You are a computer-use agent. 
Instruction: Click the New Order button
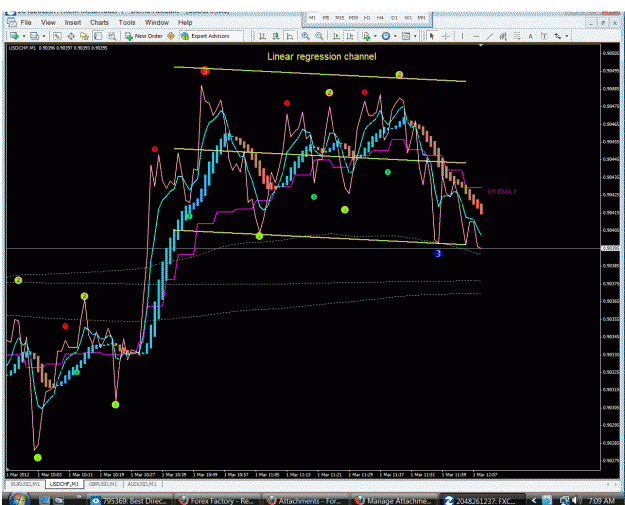(144, 36)
